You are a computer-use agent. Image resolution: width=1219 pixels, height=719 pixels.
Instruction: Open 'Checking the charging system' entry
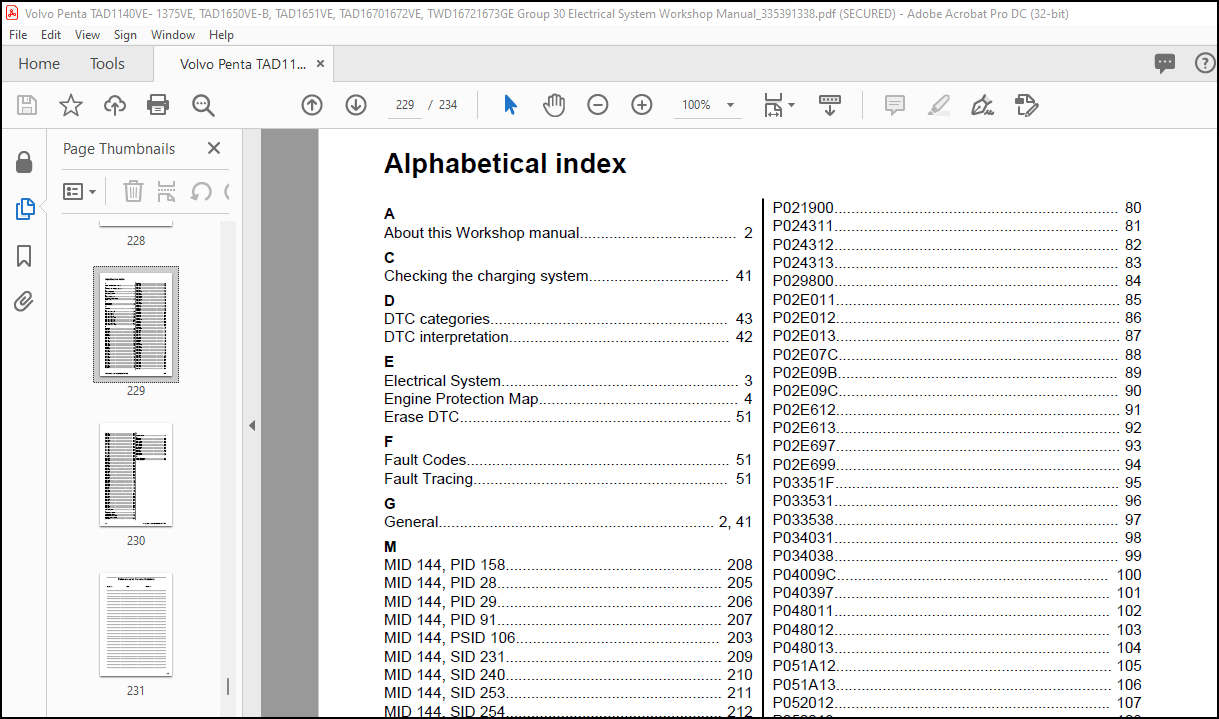click(x=568, y=276)
